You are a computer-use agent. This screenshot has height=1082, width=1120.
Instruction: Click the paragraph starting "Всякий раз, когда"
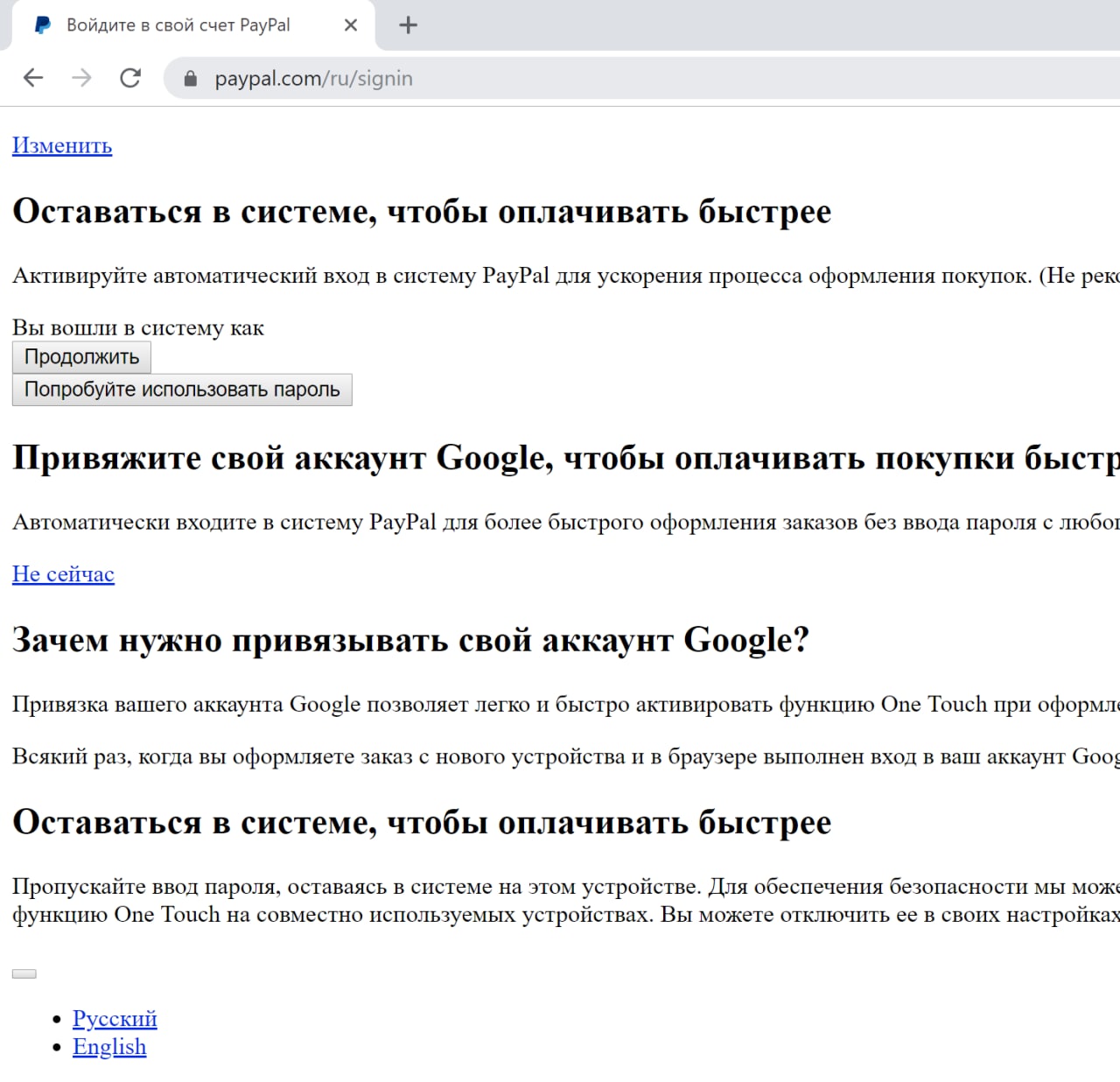point(566,756)
